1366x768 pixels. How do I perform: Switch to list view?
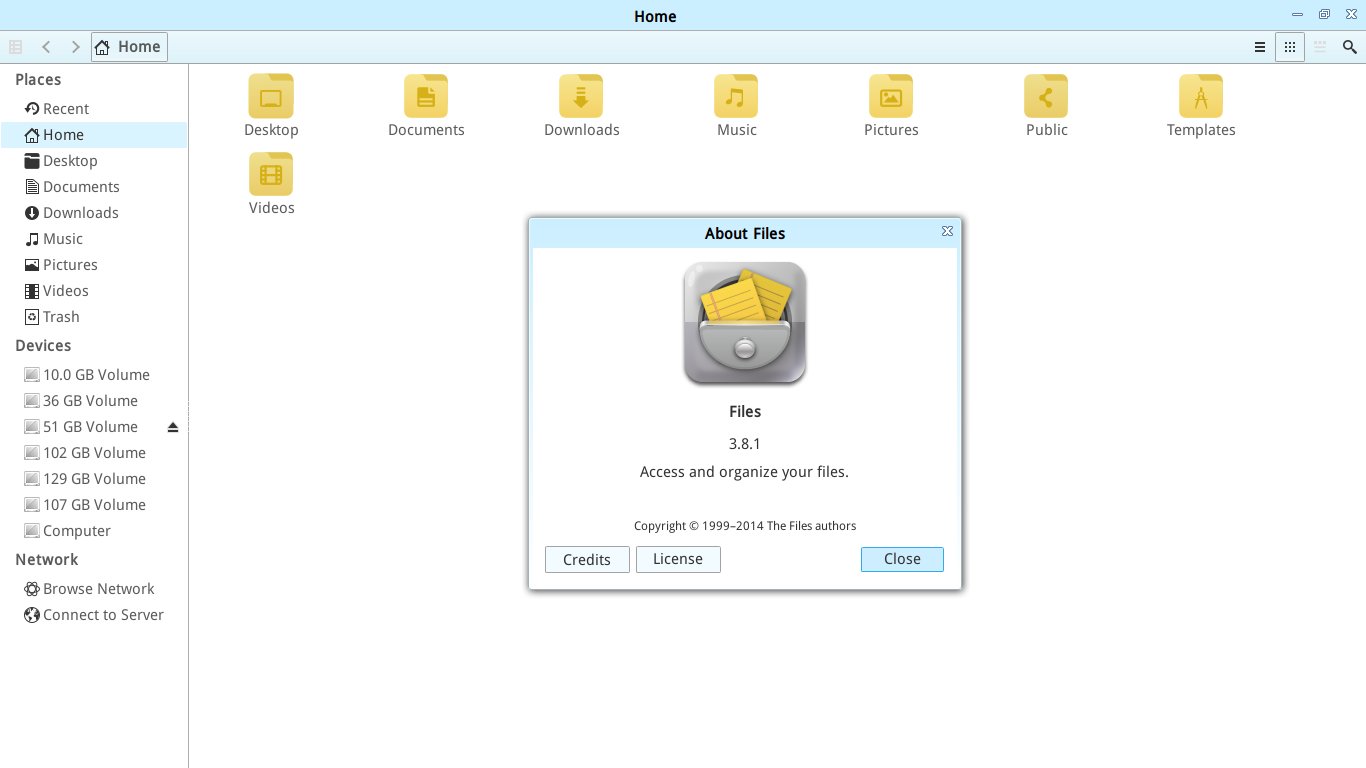coord(1260,47)
